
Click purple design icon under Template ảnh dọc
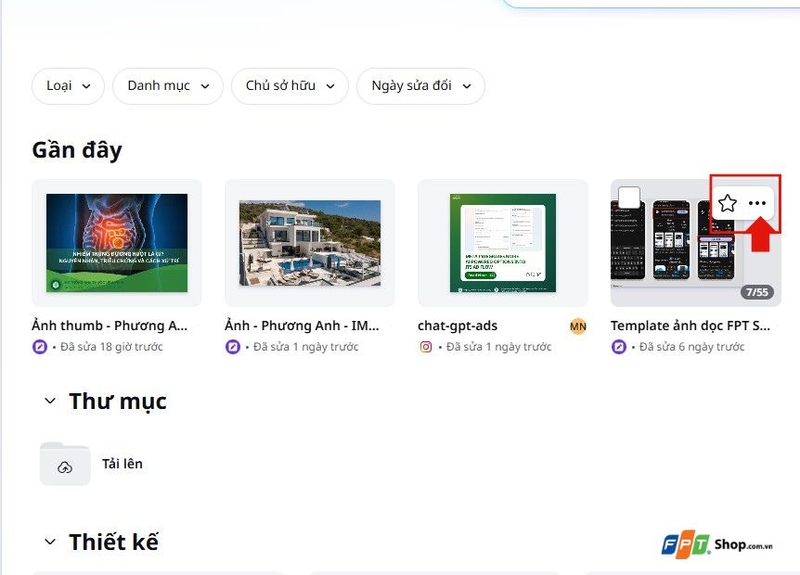click(x=619, y=347)
